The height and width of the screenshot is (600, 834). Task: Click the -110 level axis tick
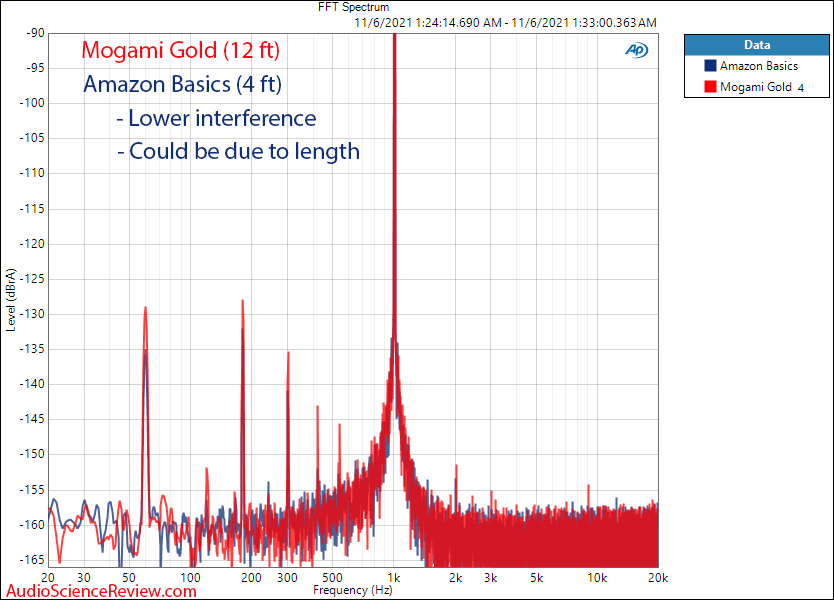[x=32, y=173]
